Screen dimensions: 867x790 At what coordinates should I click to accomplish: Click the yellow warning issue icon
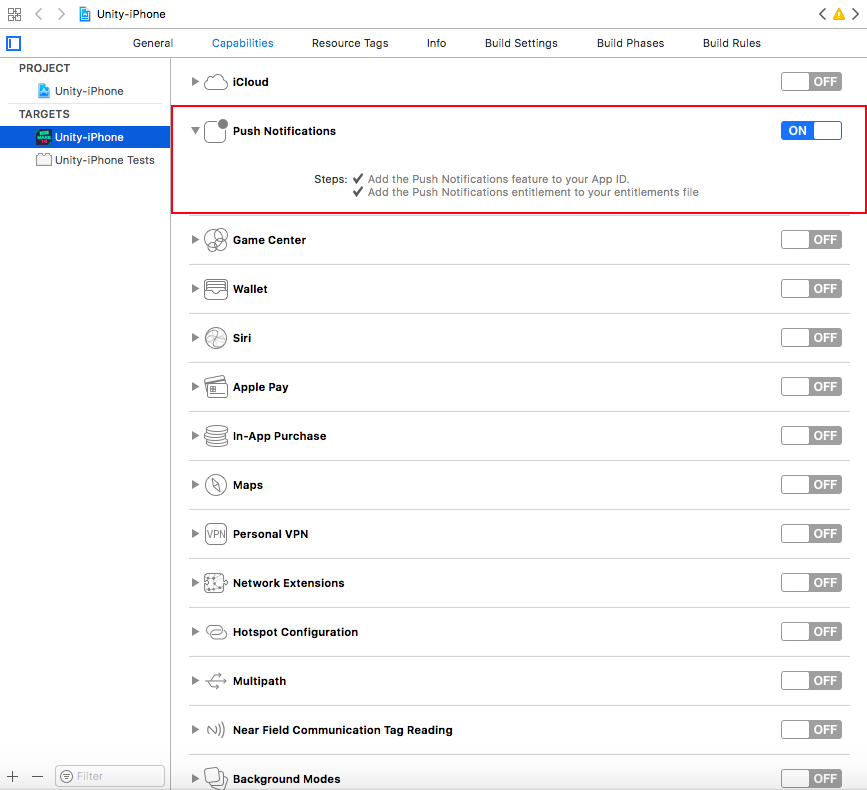[839, 14]
